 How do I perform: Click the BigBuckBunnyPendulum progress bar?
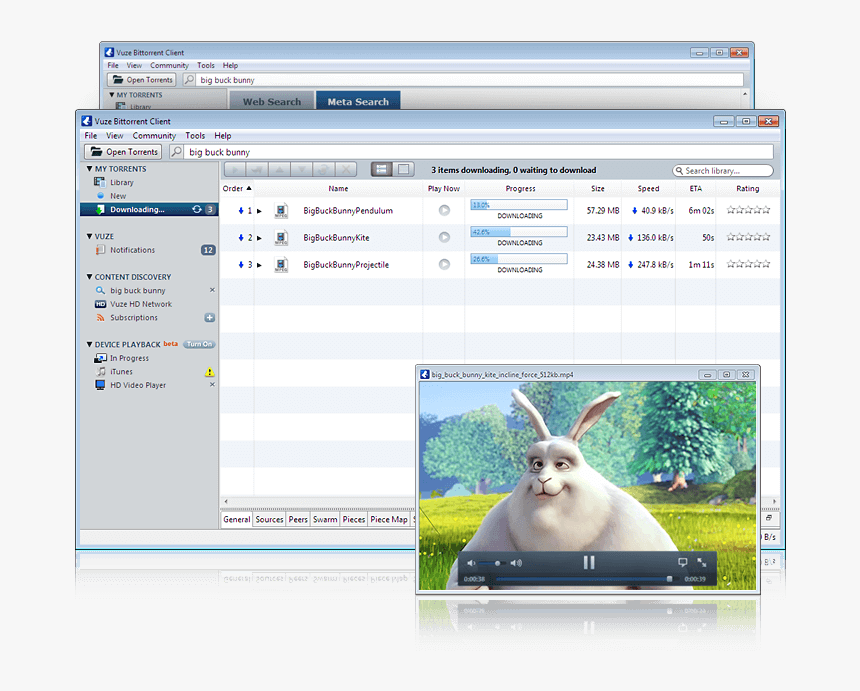click(519, 205)
